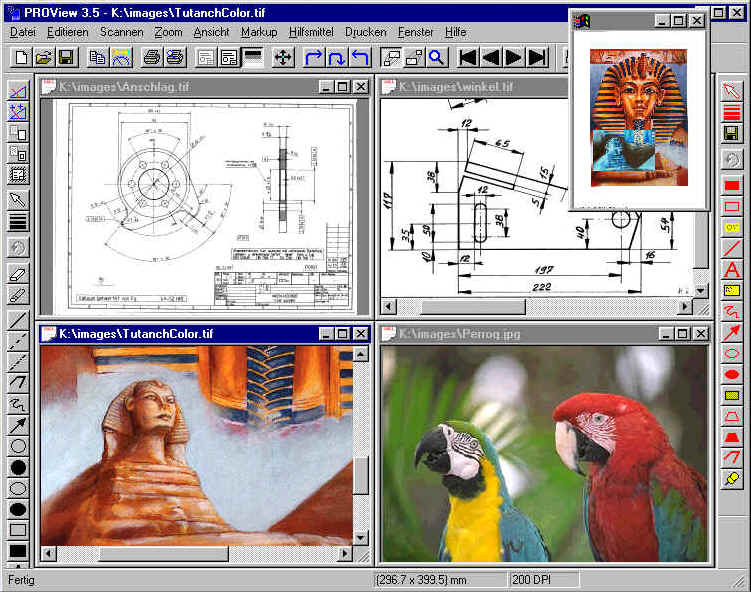Click scroll-down arrow in TutanchColor.tif window
This screenshot has height=592, width=751.
pos(360,538)
